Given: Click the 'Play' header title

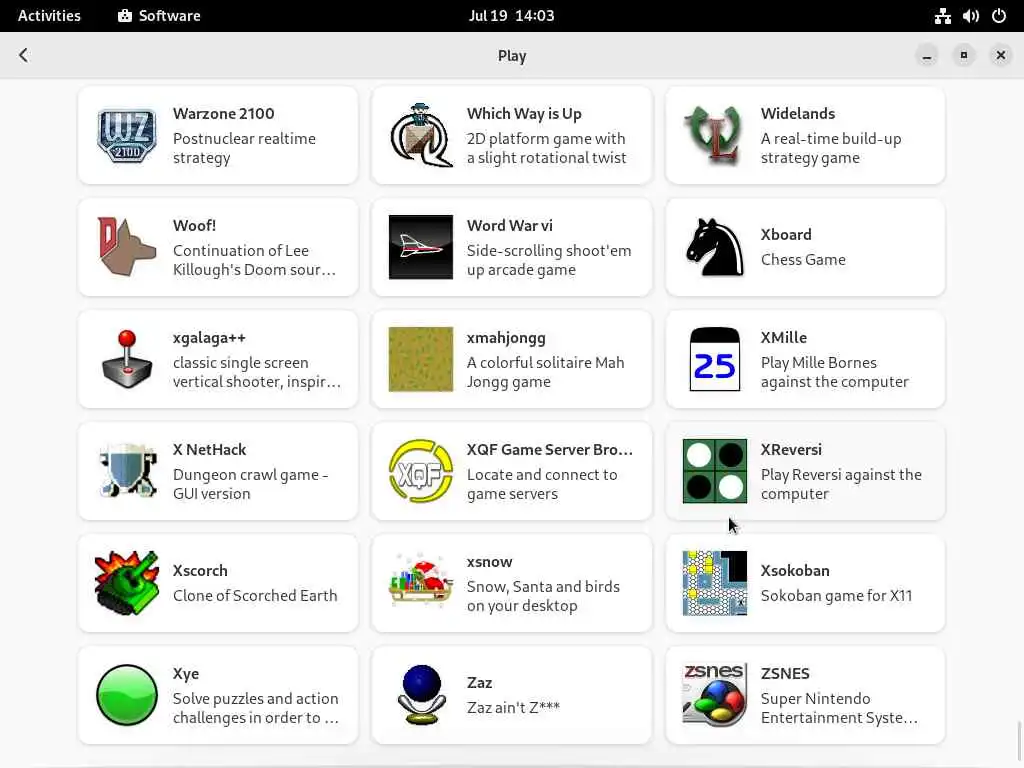Looking at the screenshot, I should click(x=511, y=56).
